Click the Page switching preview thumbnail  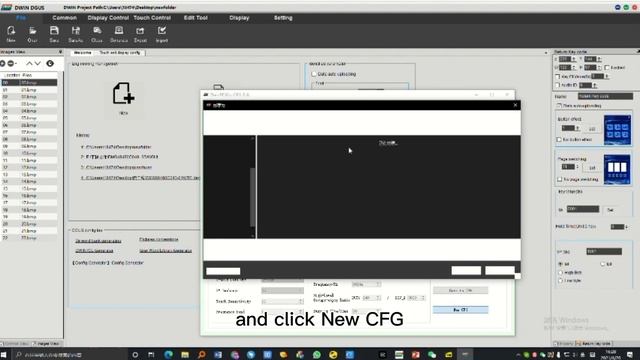(617, 169)
